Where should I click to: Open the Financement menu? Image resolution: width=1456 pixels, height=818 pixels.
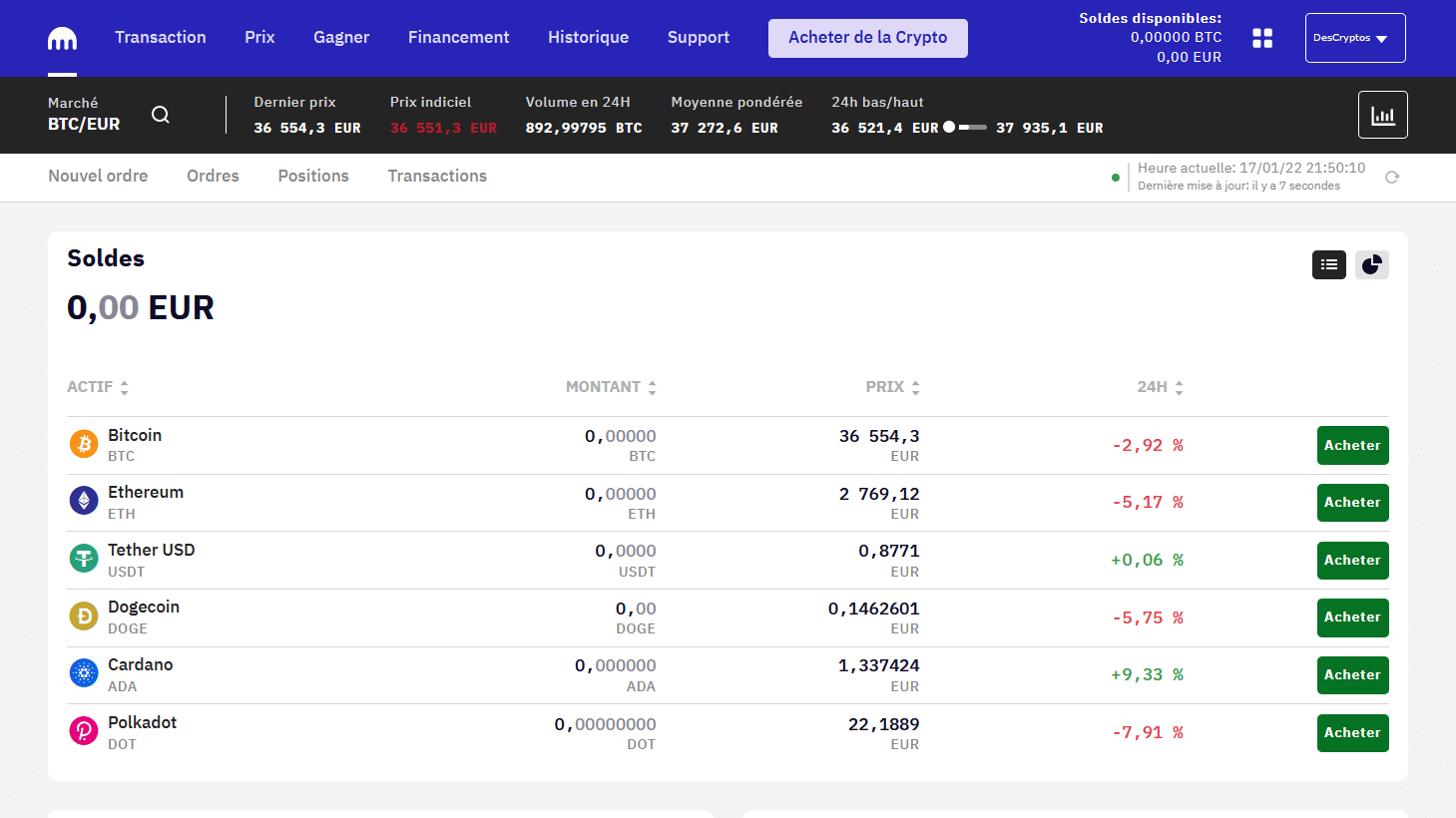458,37
